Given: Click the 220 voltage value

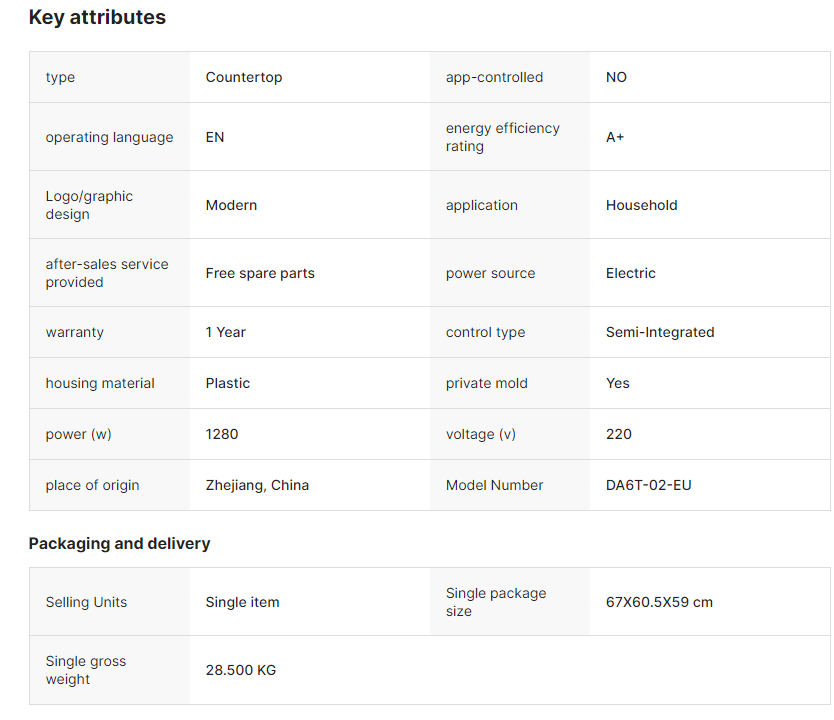Looking at the screenshot, I should 619,434.
